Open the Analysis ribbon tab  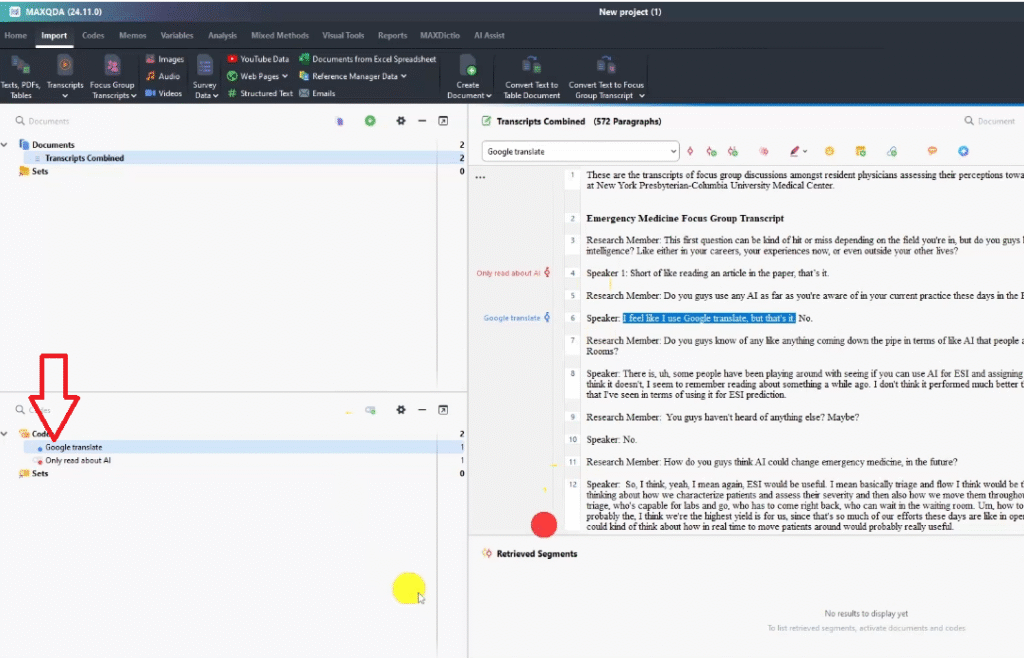click(222, 35)
